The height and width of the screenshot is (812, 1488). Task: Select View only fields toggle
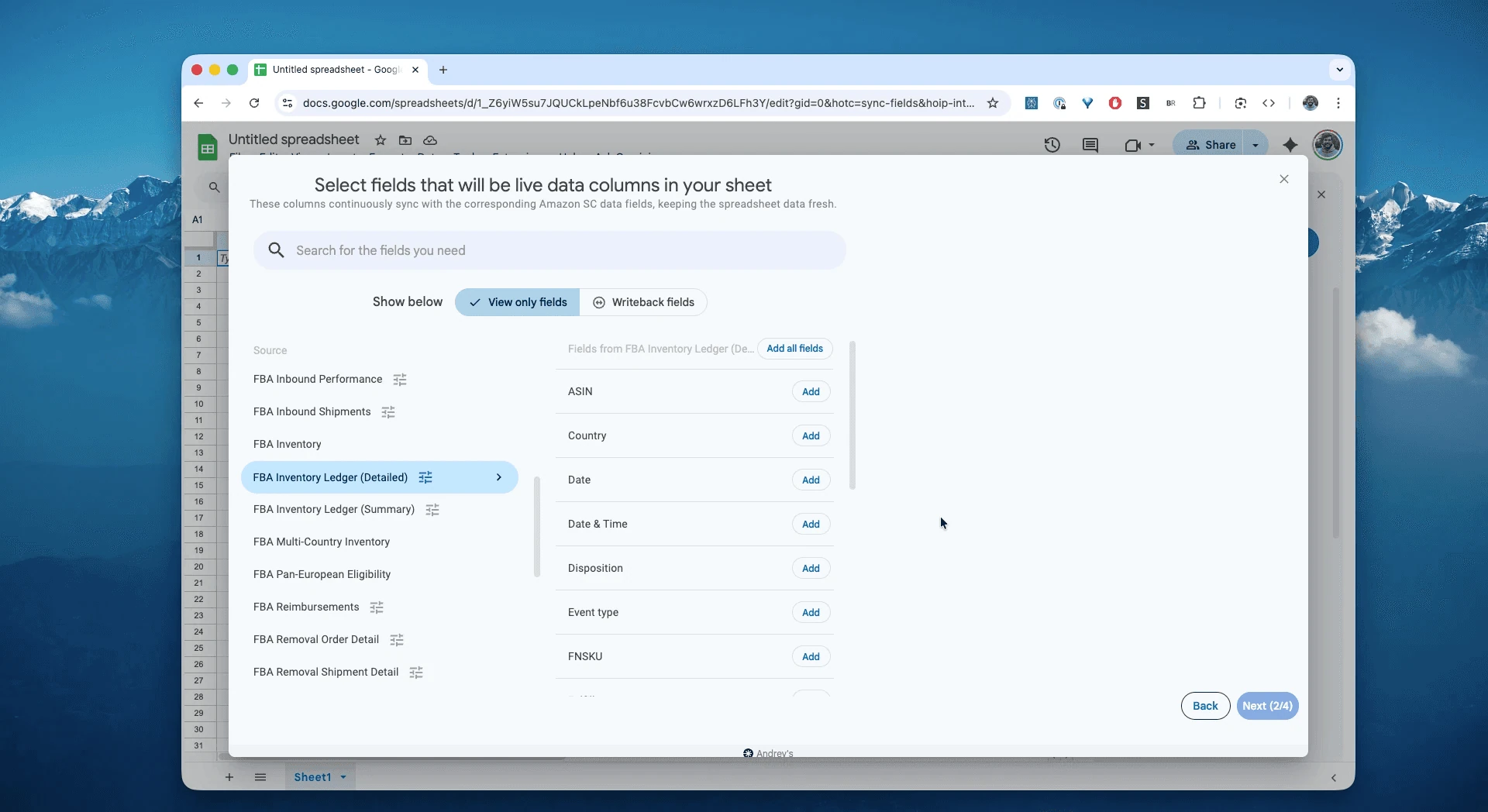coord(518,302)
